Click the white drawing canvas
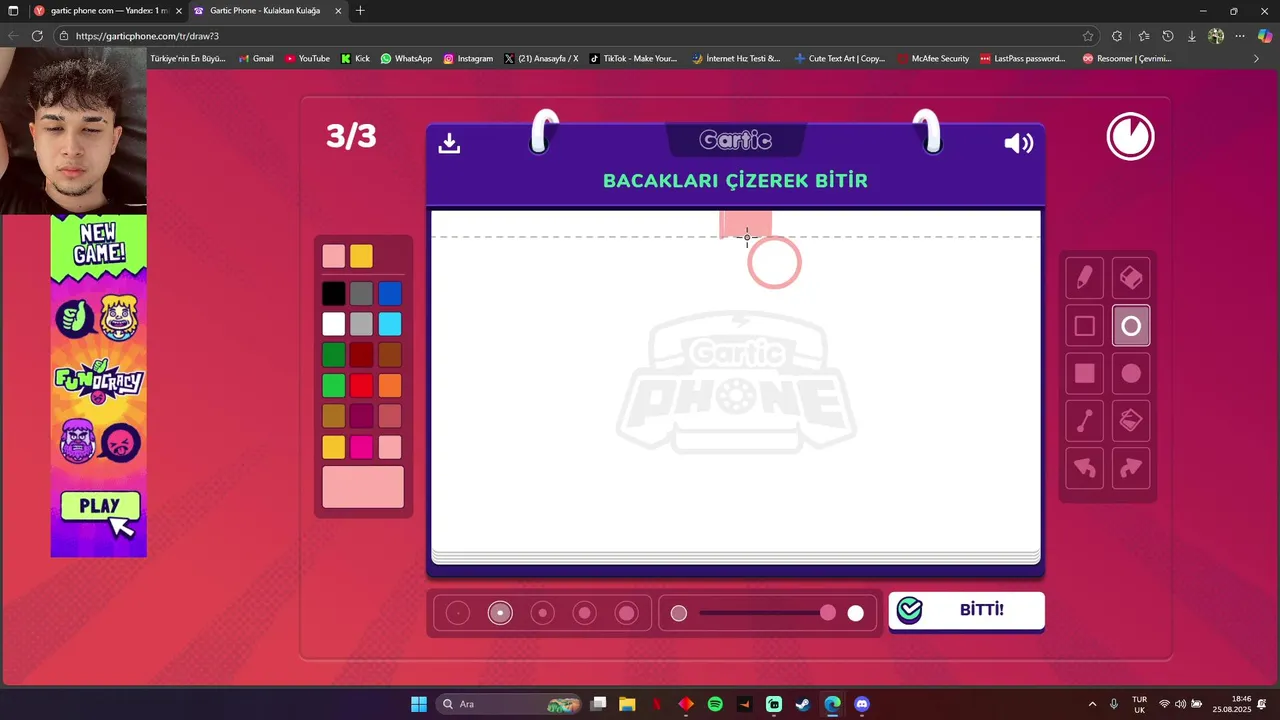The height and width of the screenshot is (720, 1280). 736,380
